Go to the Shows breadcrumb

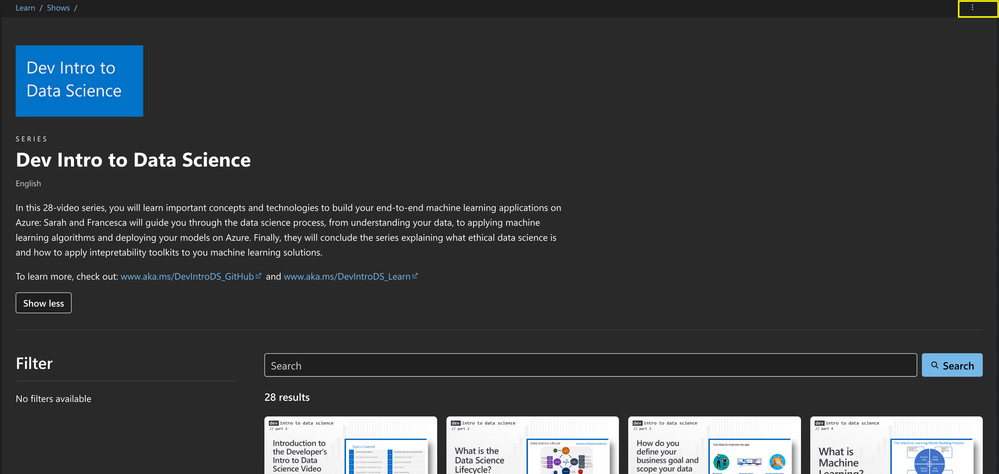tap(58, 8)
